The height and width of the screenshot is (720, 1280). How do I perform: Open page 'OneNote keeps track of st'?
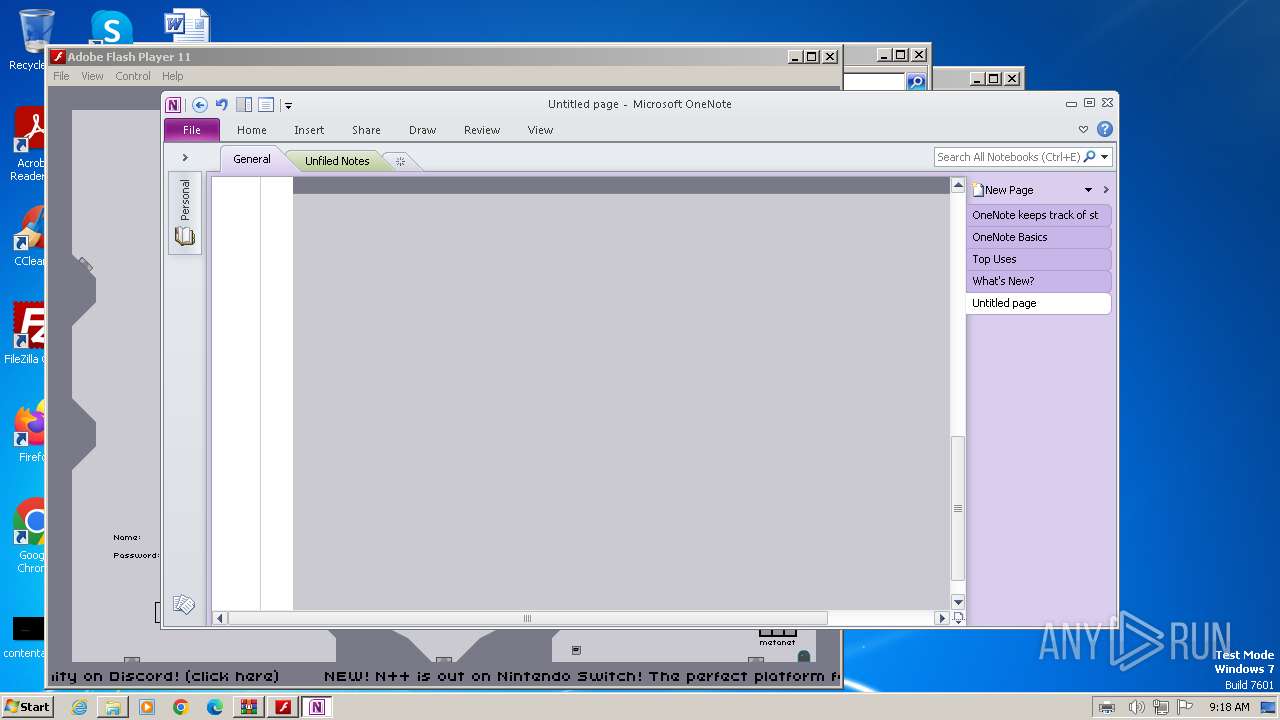pos(1039,215)
